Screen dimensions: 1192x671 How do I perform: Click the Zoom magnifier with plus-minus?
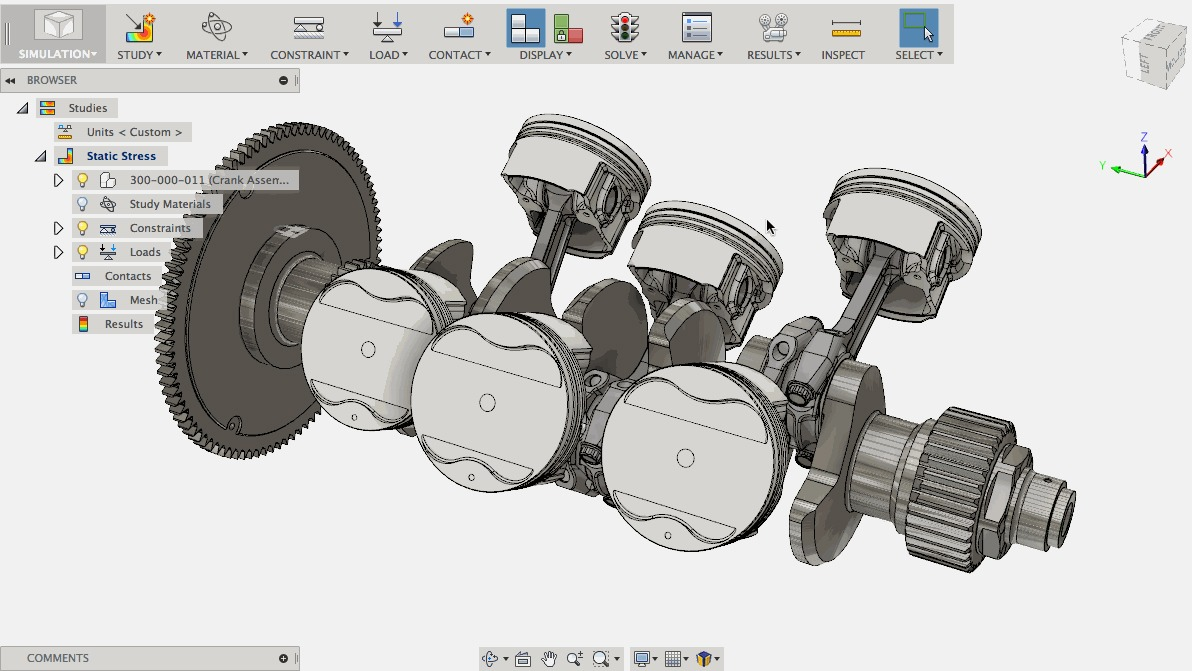(575, 658)
